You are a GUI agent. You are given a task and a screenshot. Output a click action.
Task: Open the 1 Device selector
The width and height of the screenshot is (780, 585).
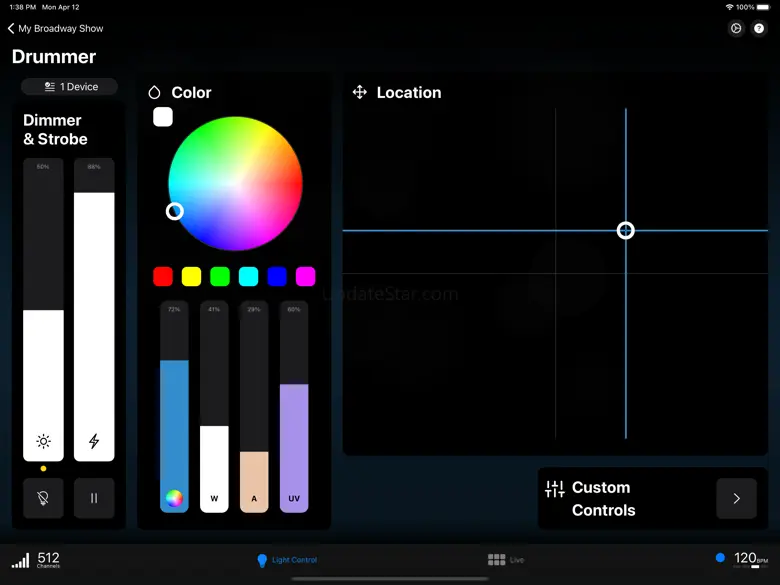point(70,87)
